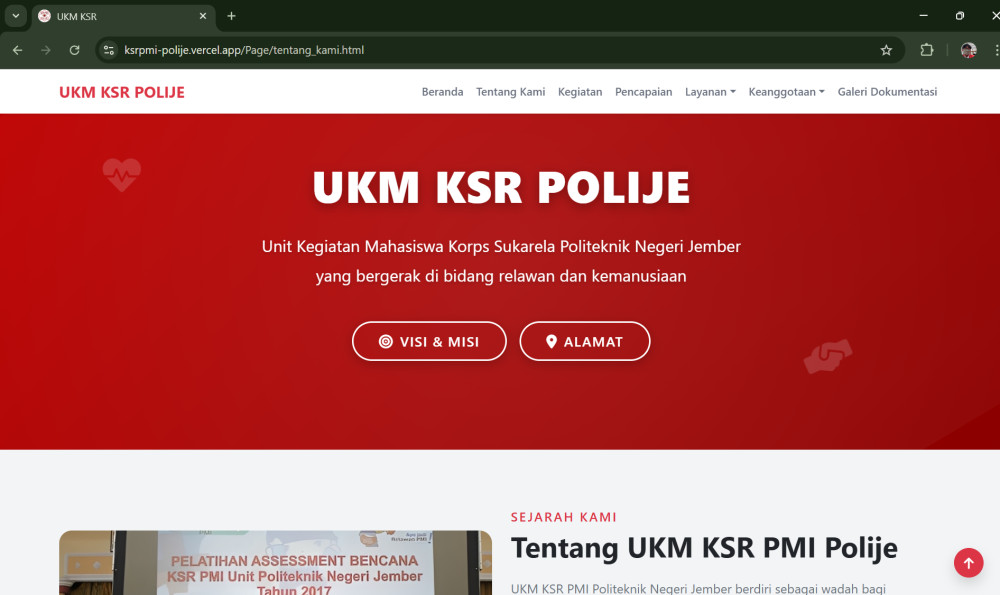
Task: Reload the page in browser
Action: point(74,50)
